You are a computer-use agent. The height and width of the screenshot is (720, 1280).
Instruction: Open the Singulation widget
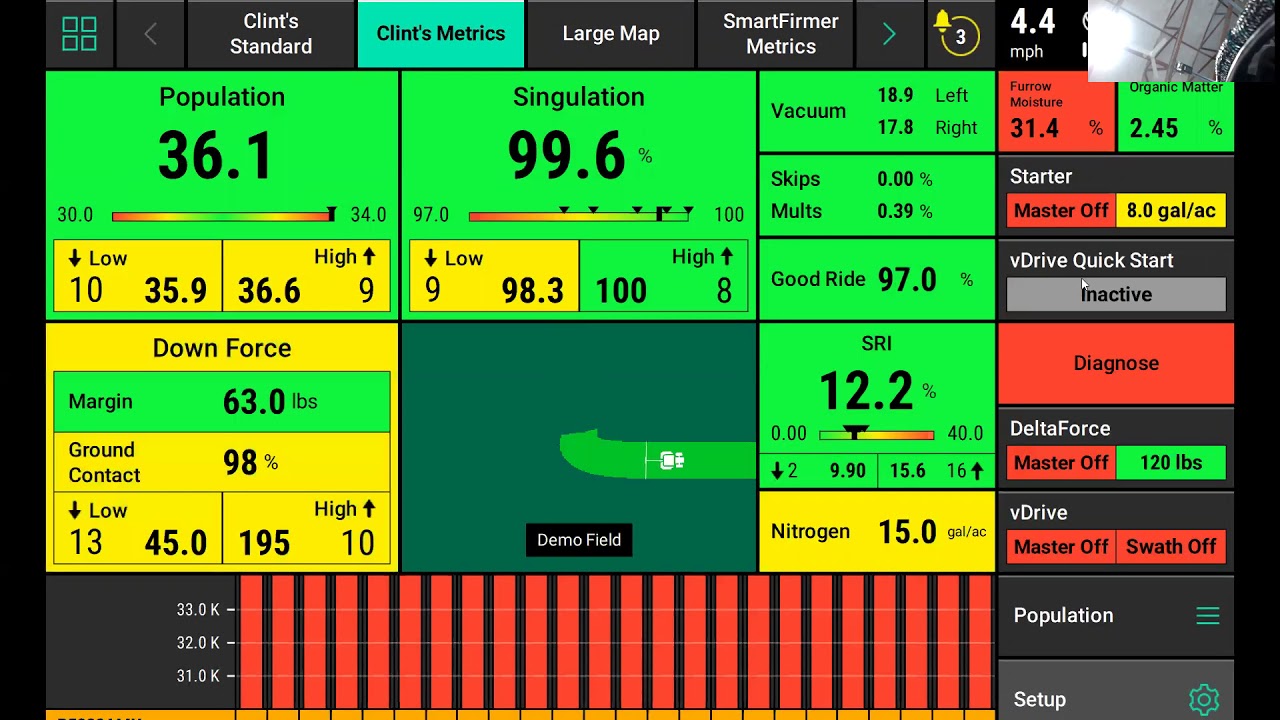(578, 195)
